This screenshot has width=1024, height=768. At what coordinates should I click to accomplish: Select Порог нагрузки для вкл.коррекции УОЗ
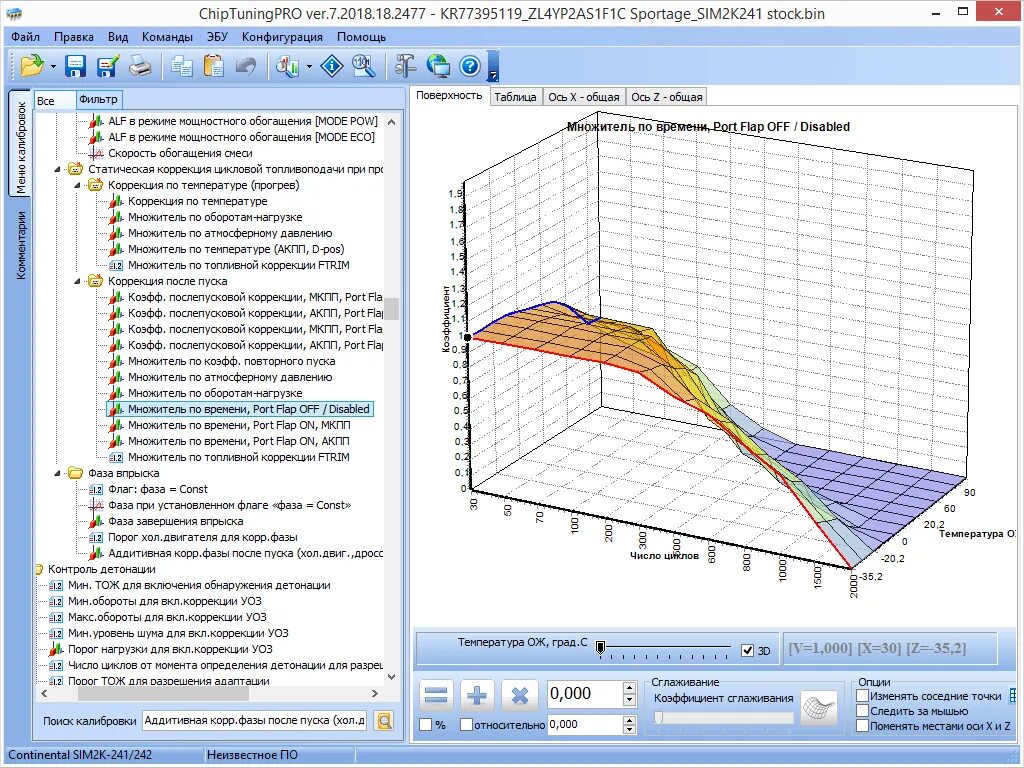pyautogui.click(x=170, y=649)
